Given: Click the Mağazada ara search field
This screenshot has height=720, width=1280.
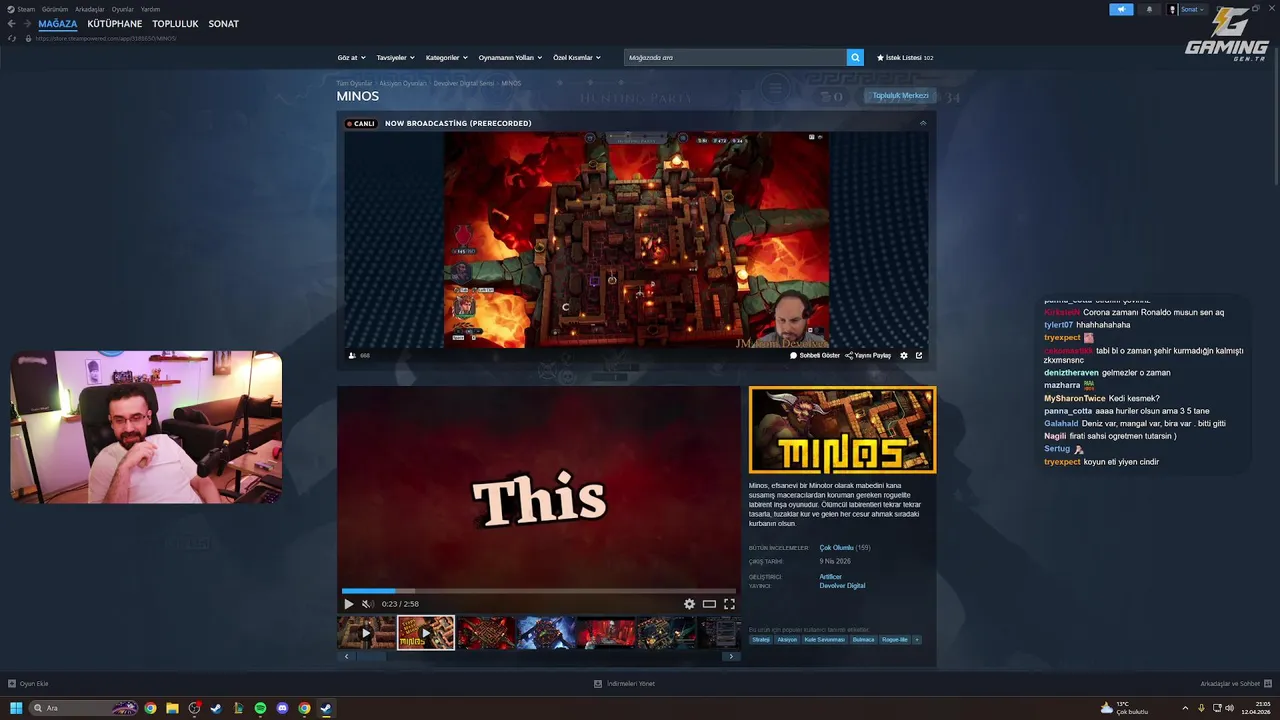Looking at the screenshot, I should 735,58.
